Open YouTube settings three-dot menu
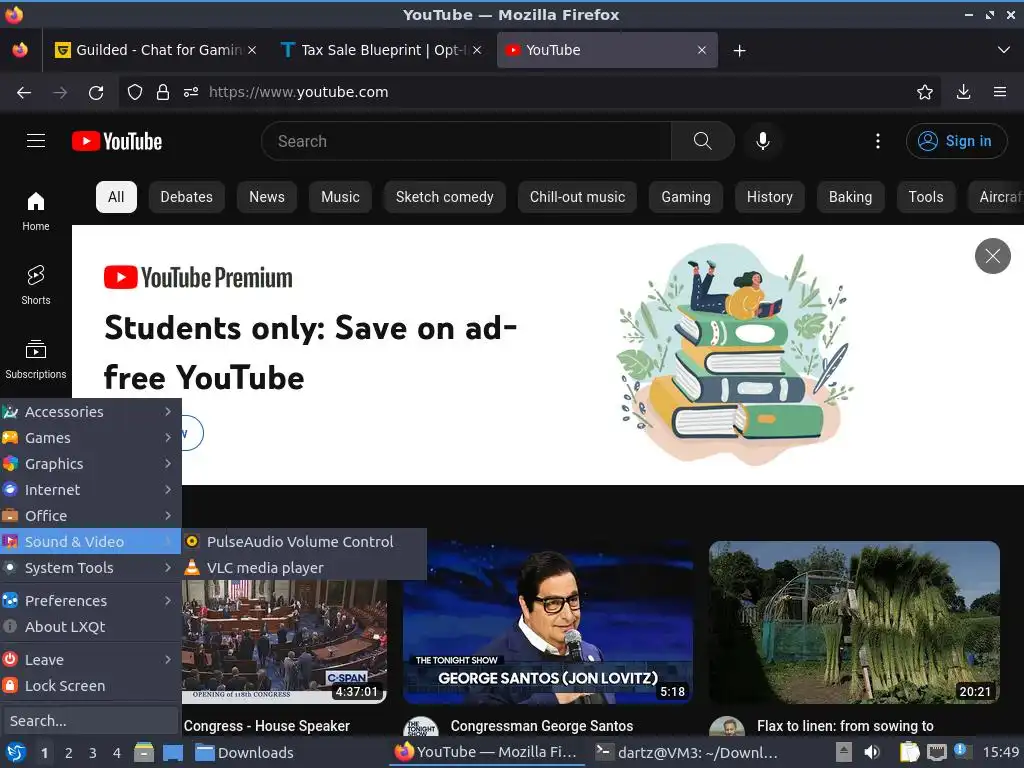 [x=878, y=141]
